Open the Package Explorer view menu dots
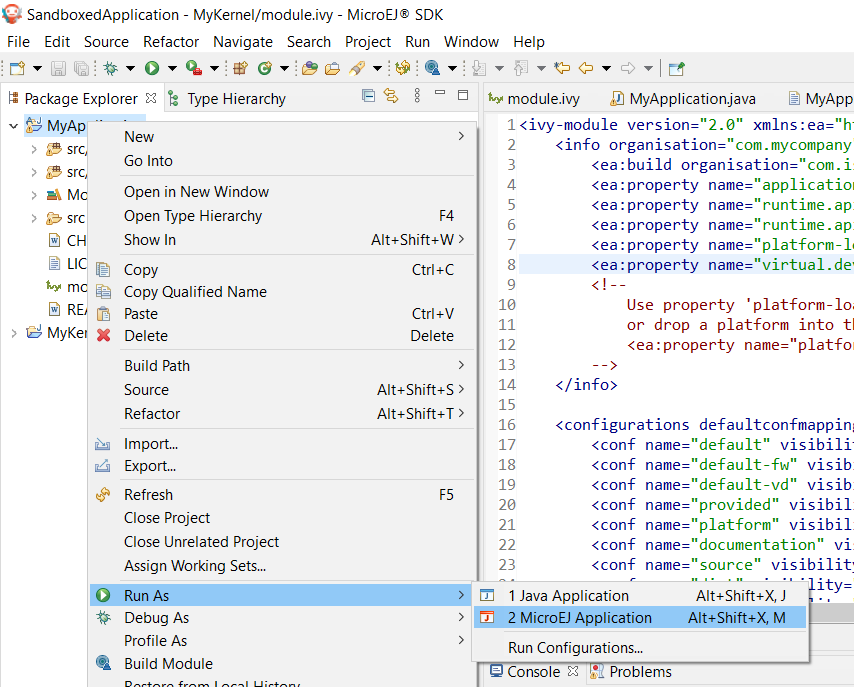Screen dimensions: 854x687 pyautogui.click(x=417, y=93)
